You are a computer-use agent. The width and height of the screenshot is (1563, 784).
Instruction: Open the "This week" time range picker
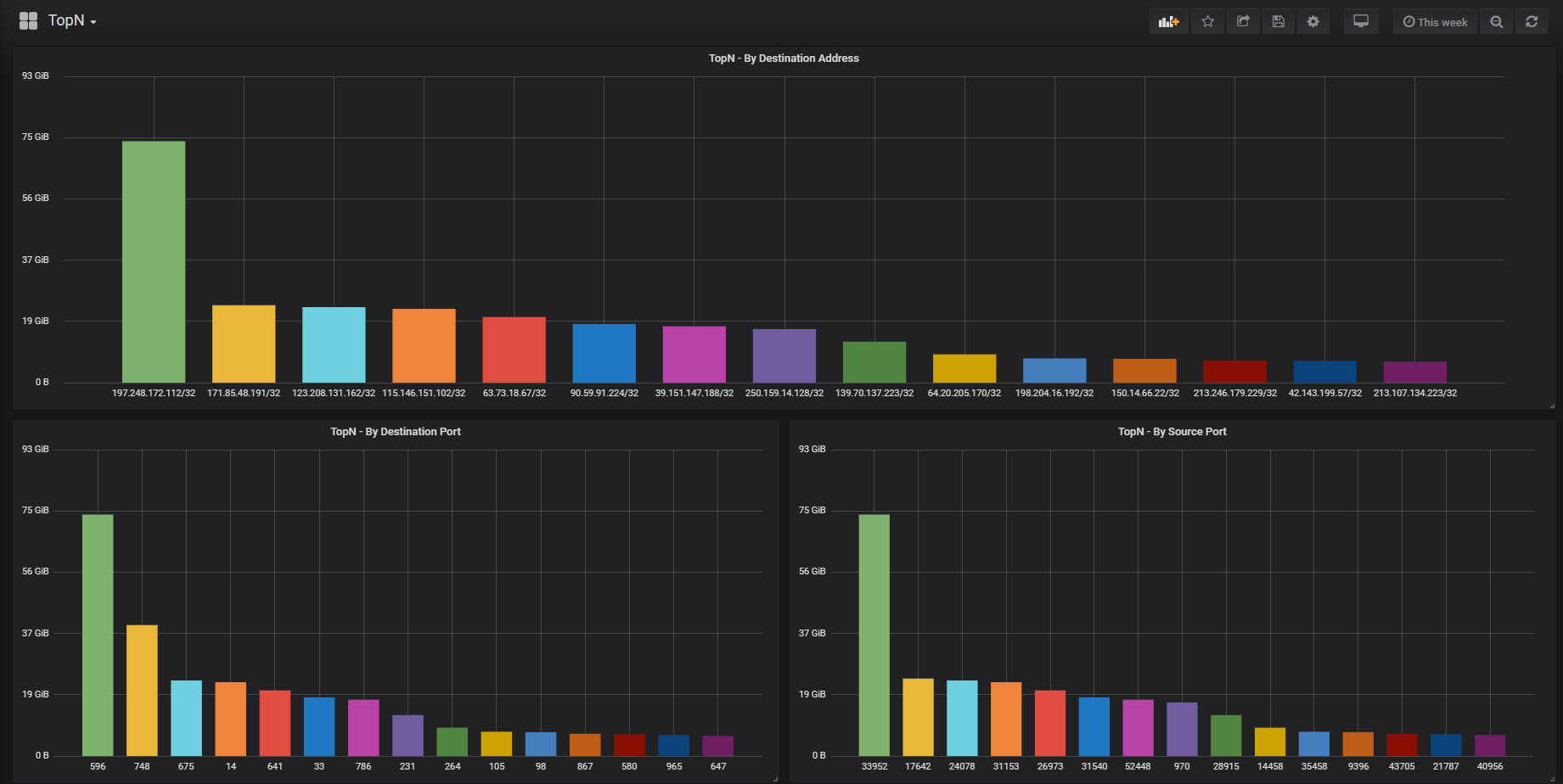pyautogui.click(x=1435, y=21)
